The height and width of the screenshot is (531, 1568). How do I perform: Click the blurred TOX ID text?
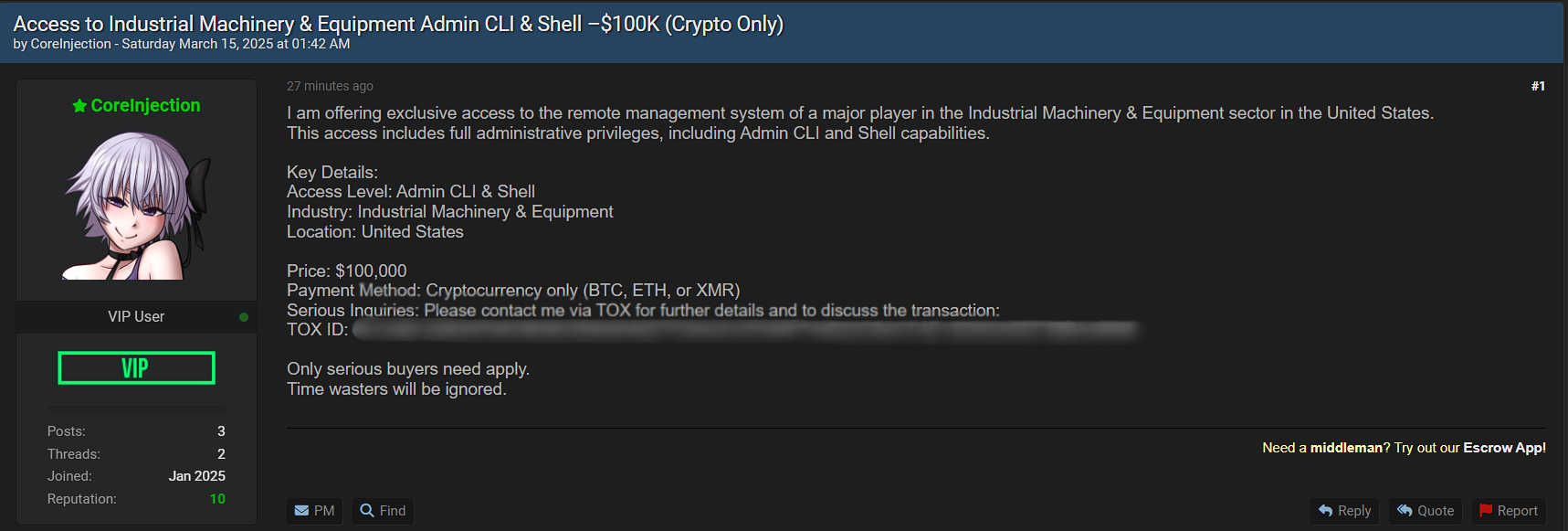[x=744, y=330]
